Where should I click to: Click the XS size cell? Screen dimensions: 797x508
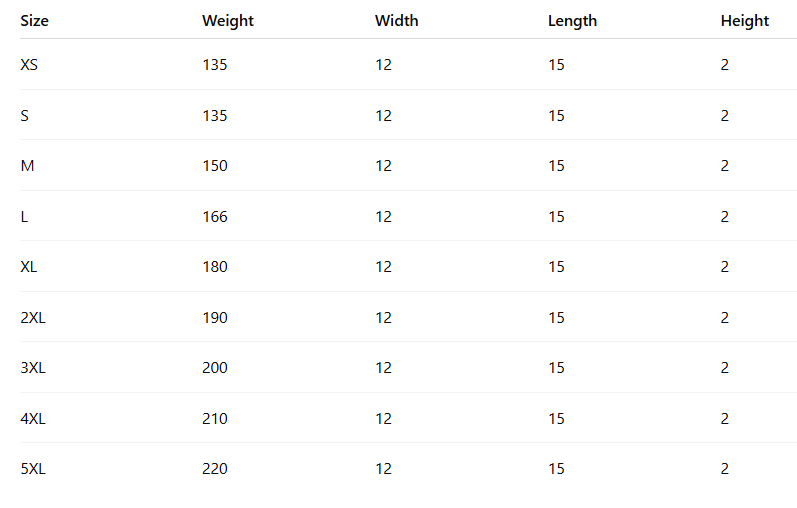point(29,65)
